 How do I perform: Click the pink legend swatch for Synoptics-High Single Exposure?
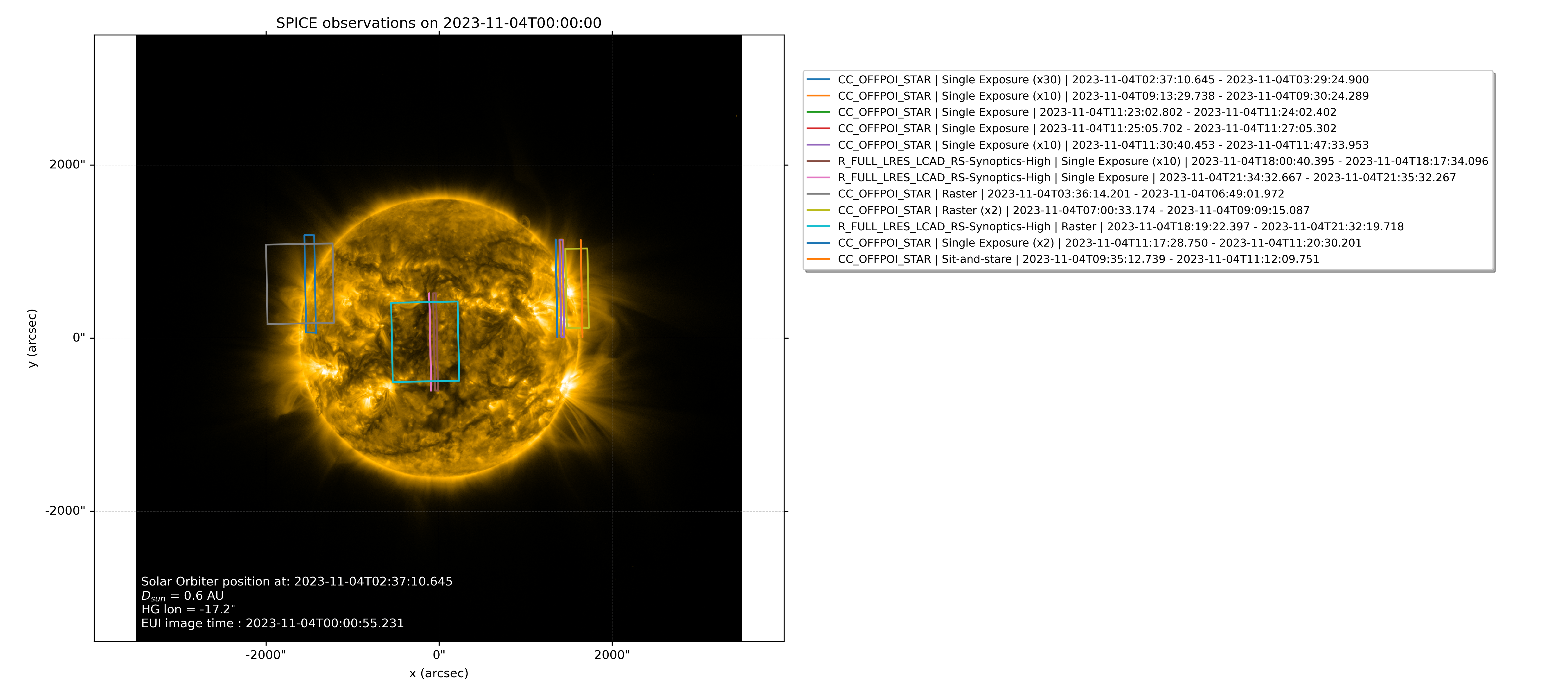coord(818,177)
